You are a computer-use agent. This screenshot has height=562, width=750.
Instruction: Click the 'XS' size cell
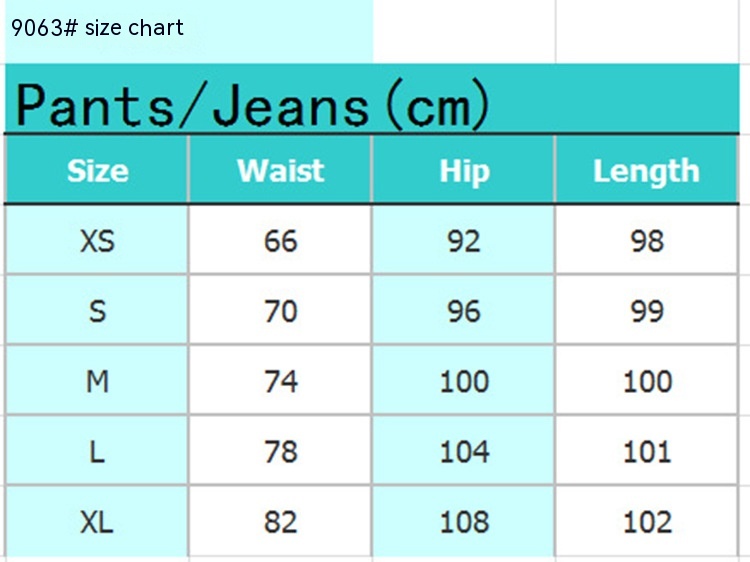coord(97,241)
